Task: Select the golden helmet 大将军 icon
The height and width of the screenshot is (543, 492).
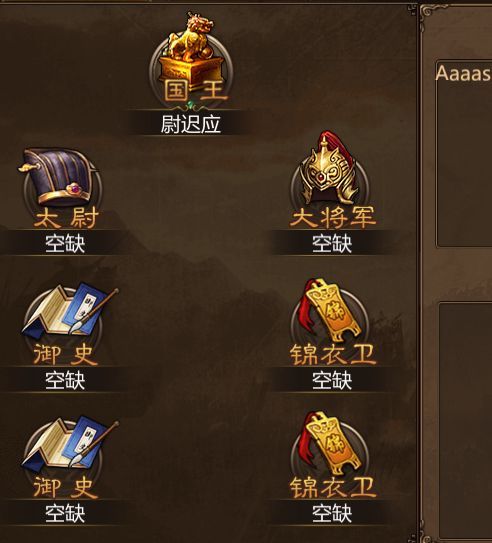Action: pyautogui.click(x=328, y=169)
